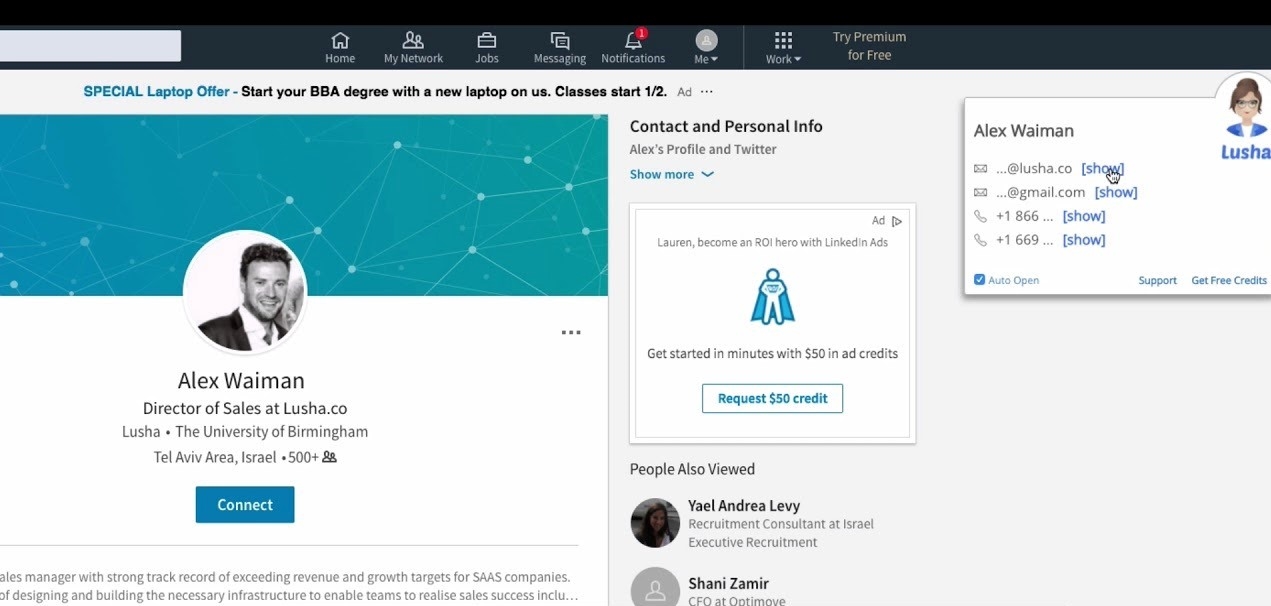Click Get Free Credits link
Screen dimensions: 1271x606
[1228, 280]
